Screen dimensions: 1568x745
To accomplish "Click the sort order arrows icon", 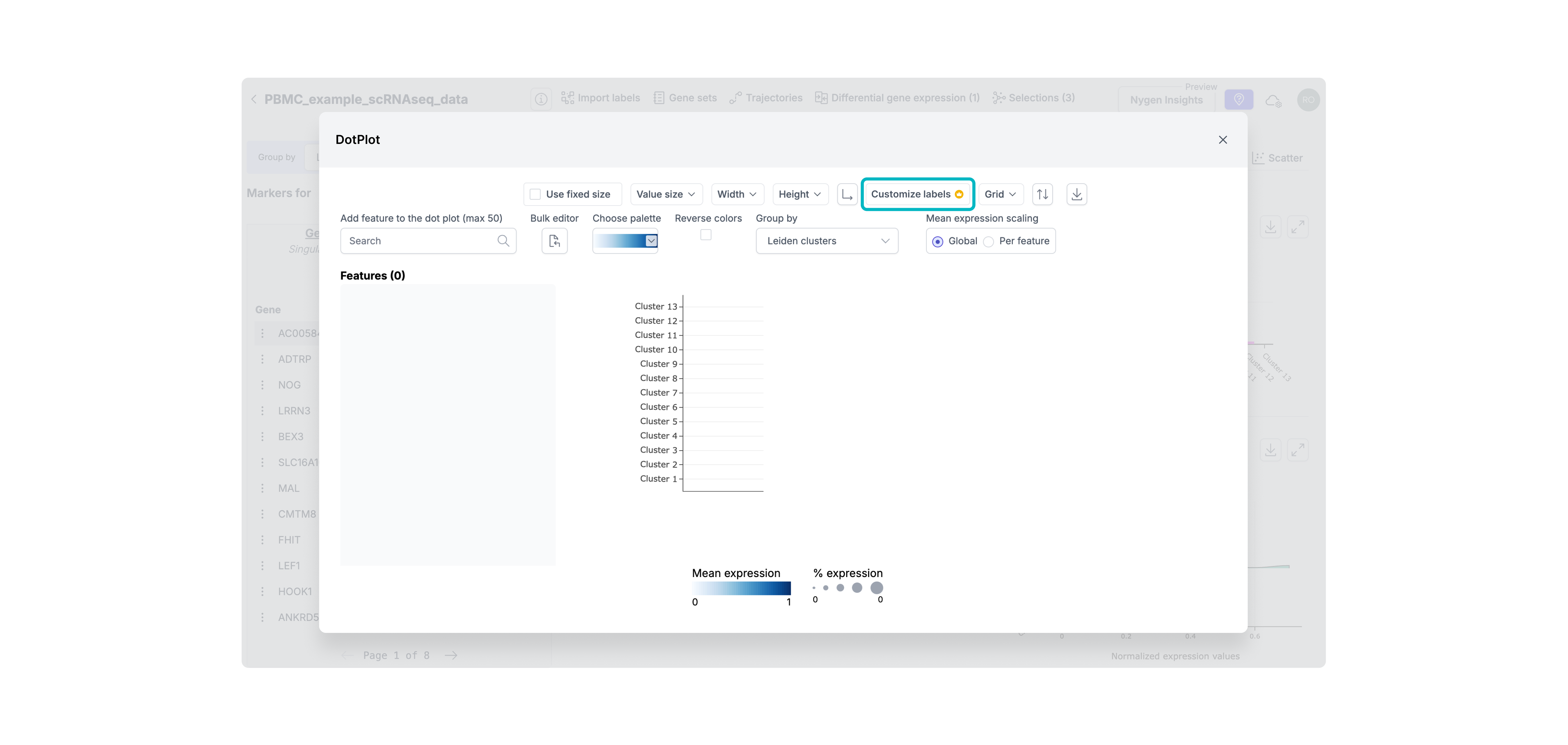I will (x=1042, y=194).
